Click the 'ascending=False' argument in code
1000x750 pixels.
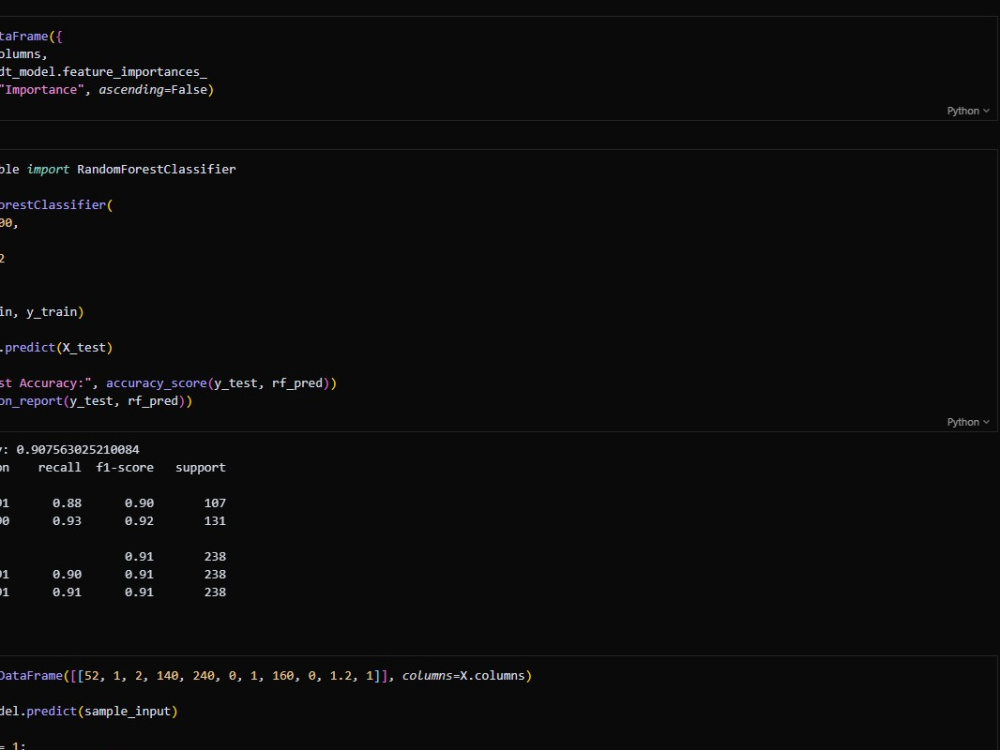[x=153, y=90]
